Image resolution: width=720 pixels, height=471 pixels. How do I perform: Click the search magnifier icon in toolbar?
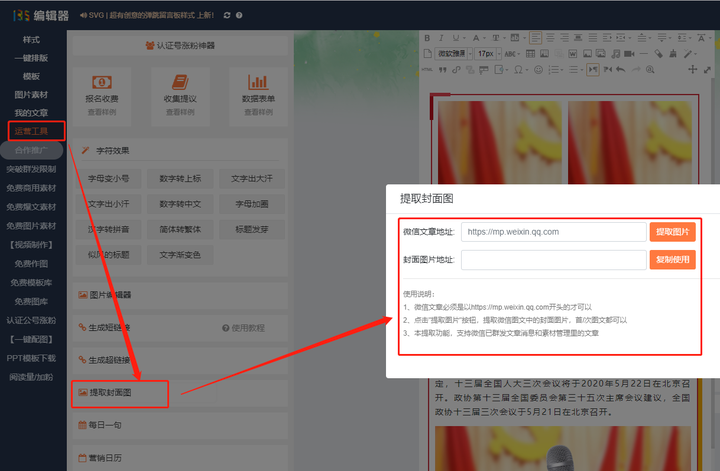point(650,70)
